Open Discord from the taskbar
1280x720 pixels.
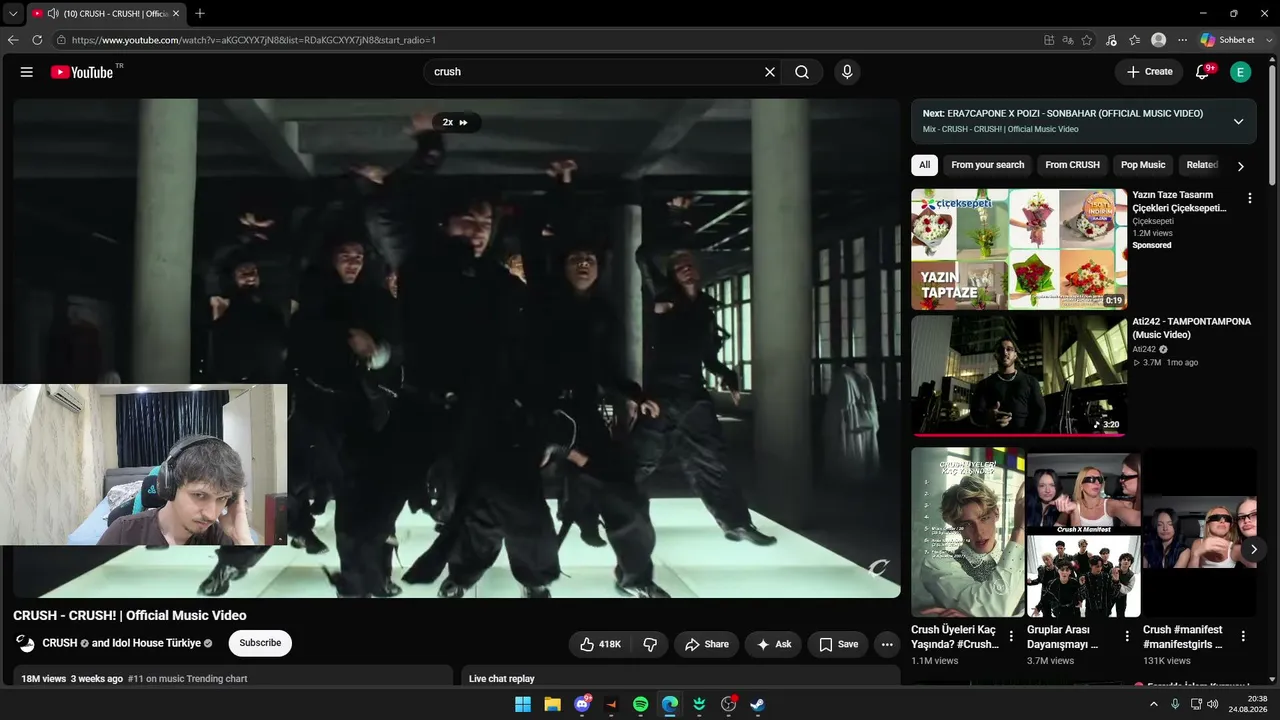582,704
